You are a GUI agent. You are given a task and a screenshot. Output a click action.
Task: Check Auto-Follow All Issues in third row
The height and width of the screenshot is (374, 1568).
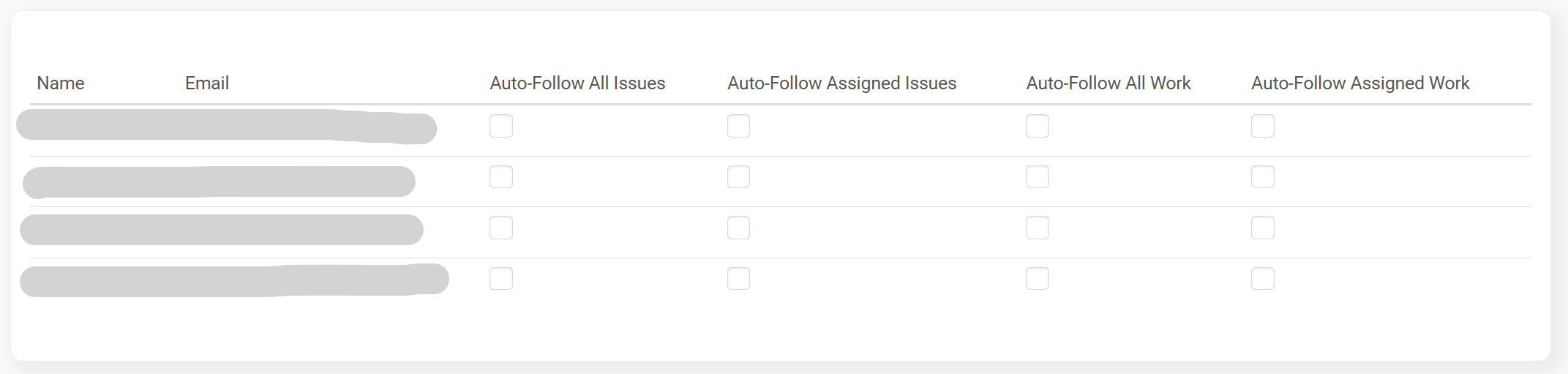501,228
